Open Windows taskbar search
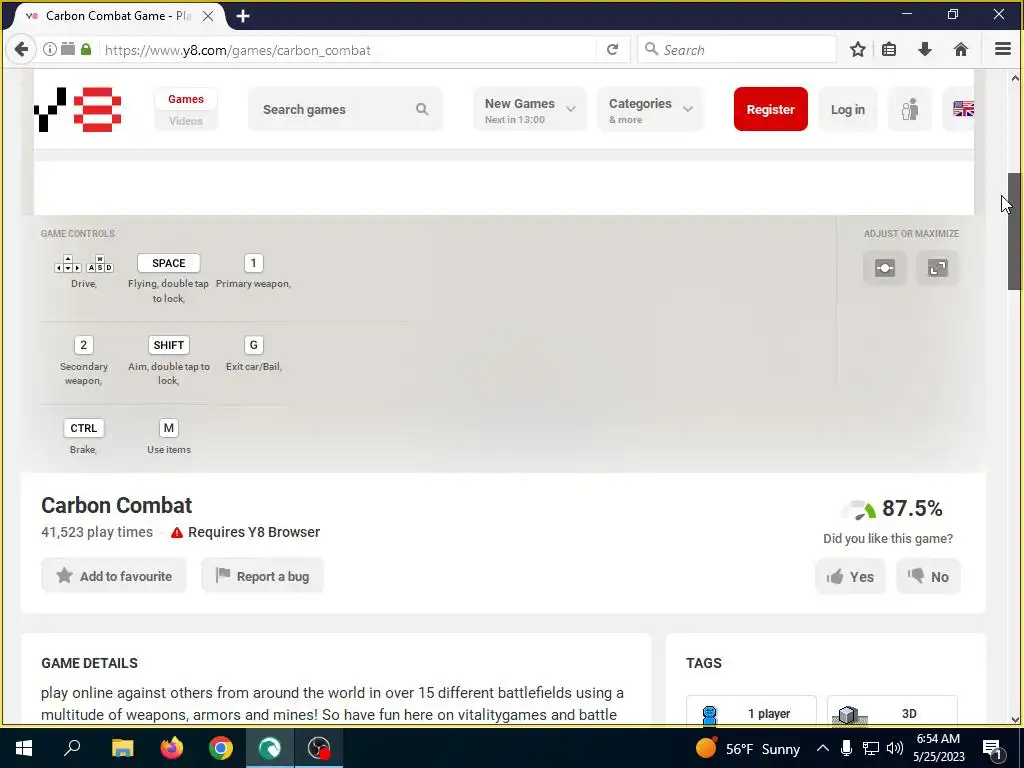This screenshot has height=768, width=1024. (x=72, y=748)
